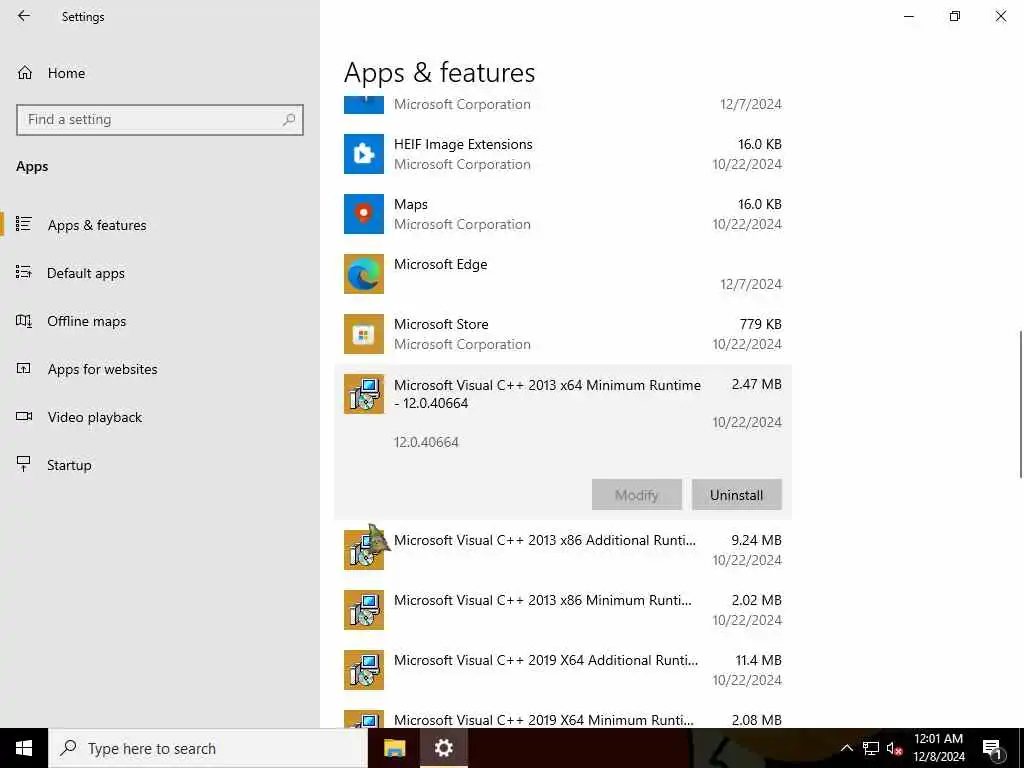Click the taskbar clock showing 12:01 AM
The height and width of the screenshot is (768, 1024).
[938, 748]
